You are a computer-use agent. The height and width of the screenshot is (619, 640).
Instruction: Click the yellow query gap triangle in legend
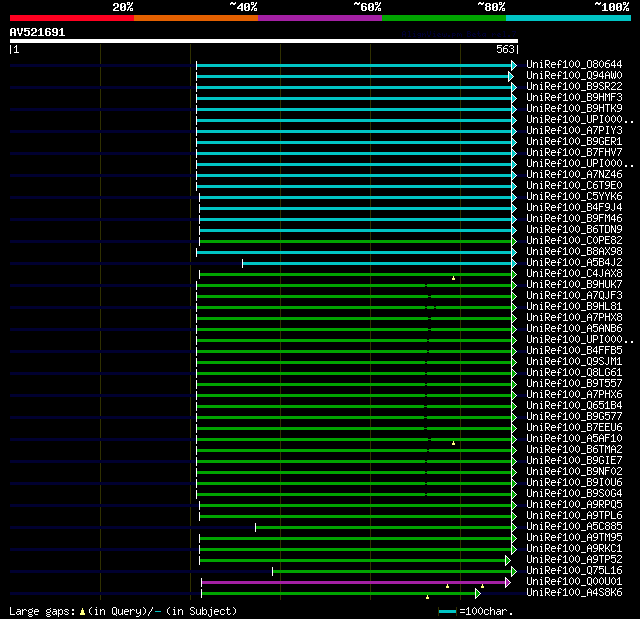(x=82, y=611)
